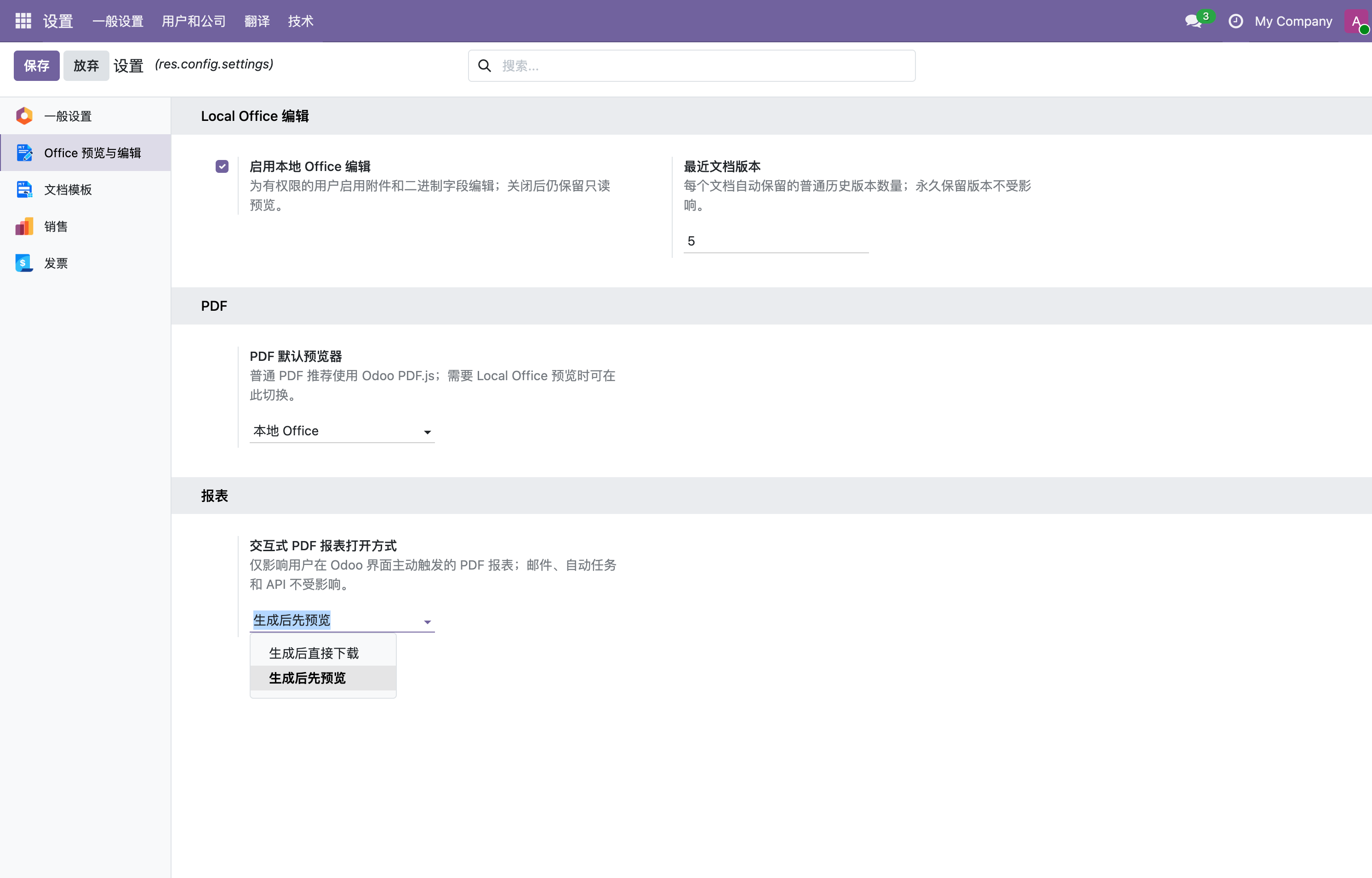Image resolution: width=1372 pixels, height=878 pixels.
Task: Focus the 搜索 input field
Action: click(692, 66)
